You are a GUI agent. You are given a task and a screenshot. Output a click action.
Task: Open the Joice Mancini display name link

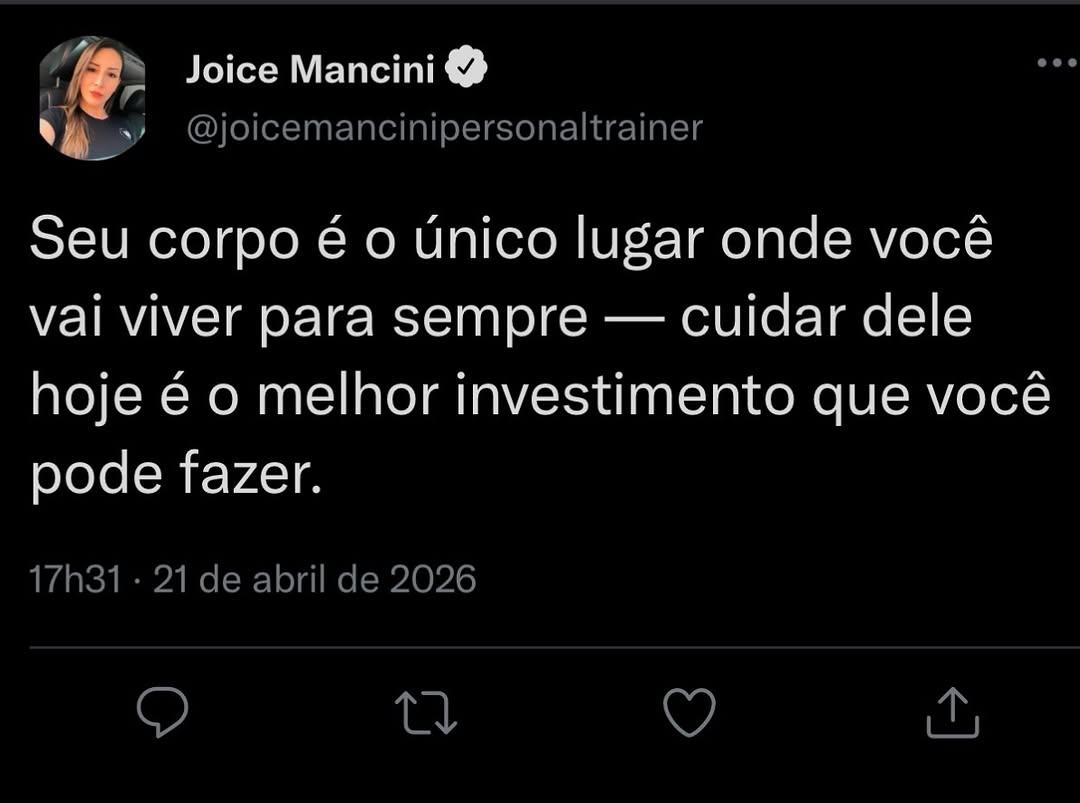coord(310,69)
